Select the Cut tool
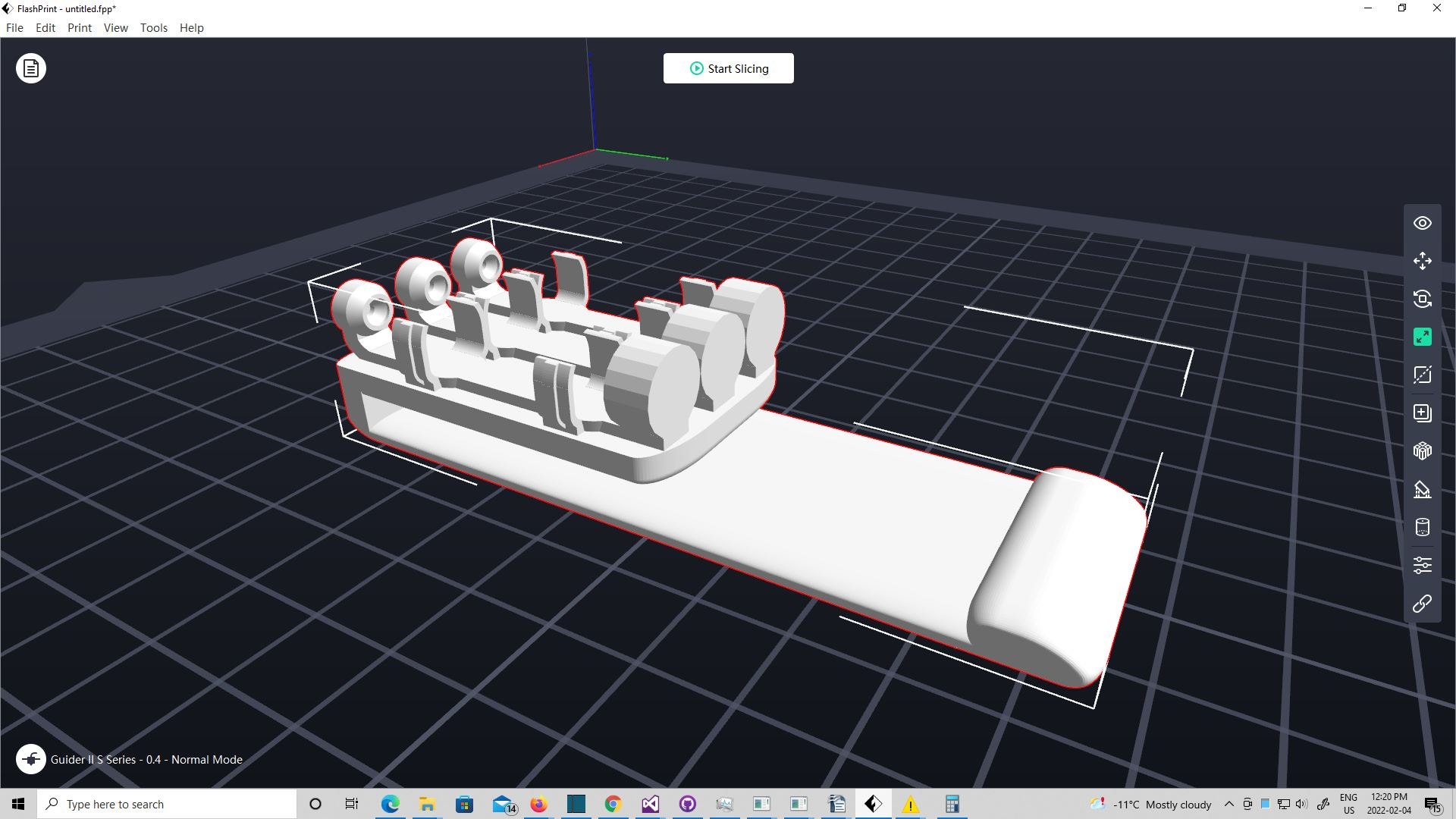The image size is (1456, 819). click(1422, 375)
